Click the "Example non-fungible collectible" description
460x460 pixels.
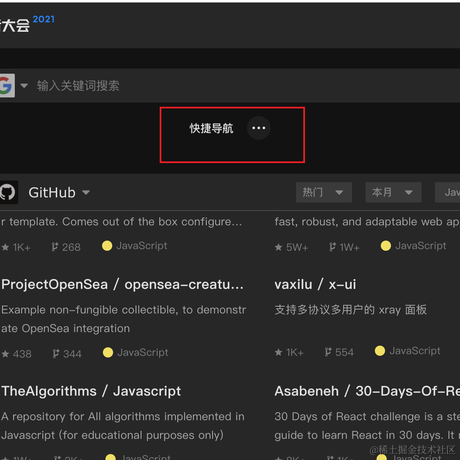[x=124, y=319]
